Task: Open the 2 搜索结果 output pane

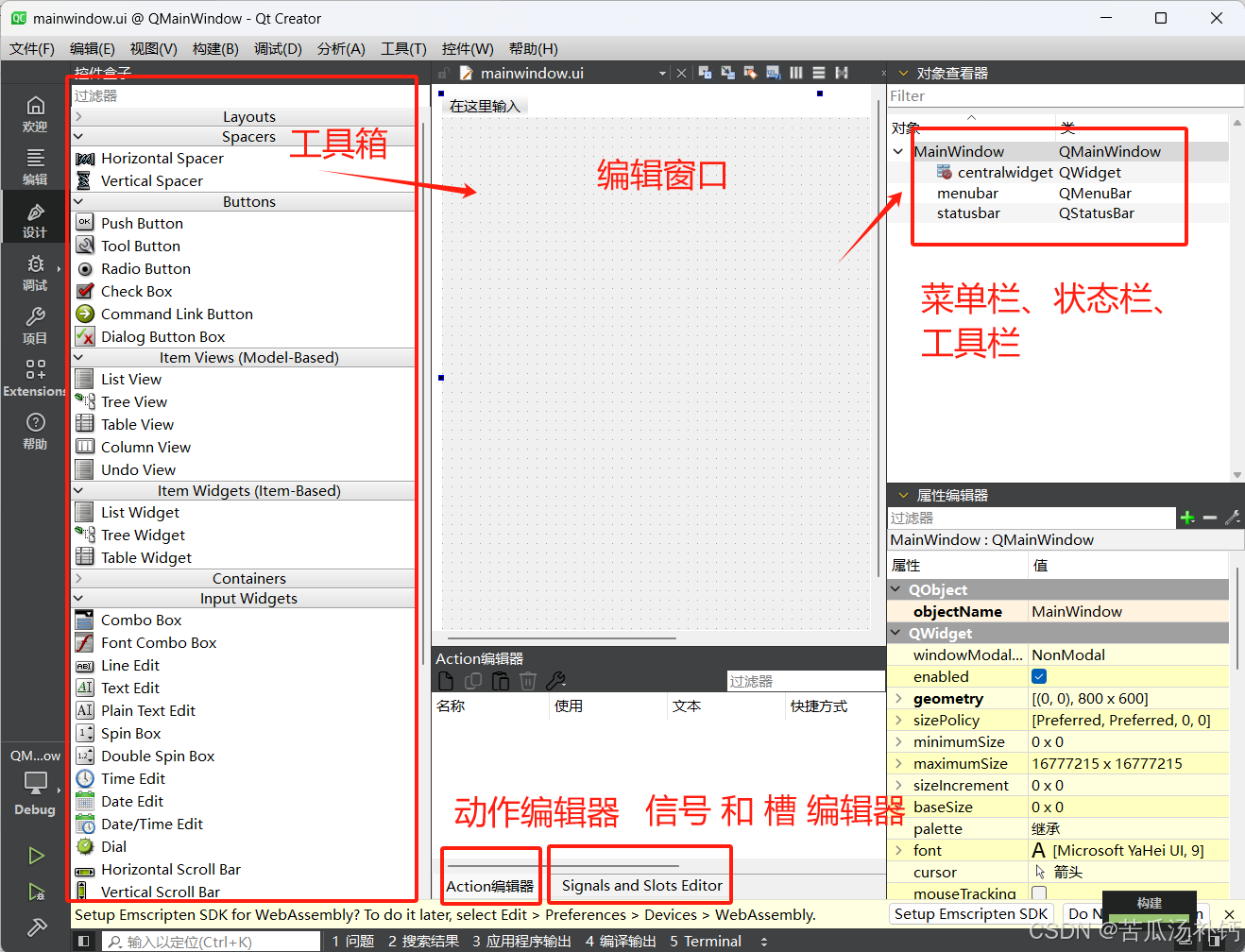Action: 423,942
